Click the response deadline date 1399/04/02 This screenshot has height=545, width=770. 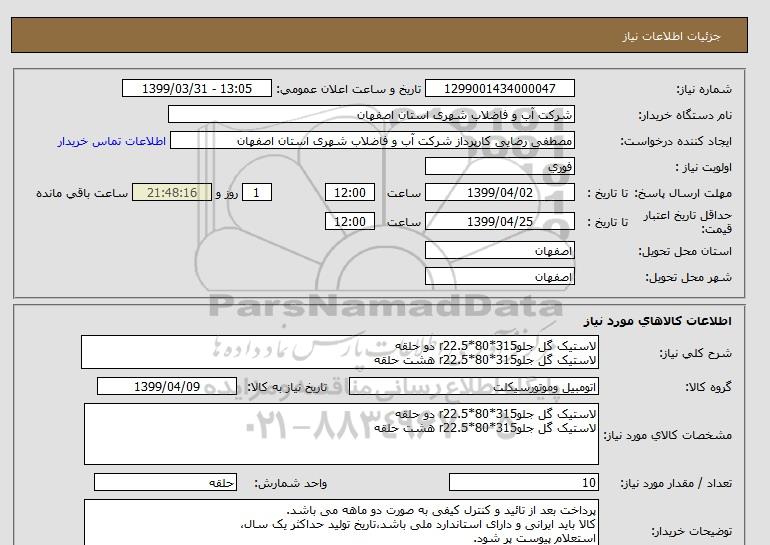point(499,192)
